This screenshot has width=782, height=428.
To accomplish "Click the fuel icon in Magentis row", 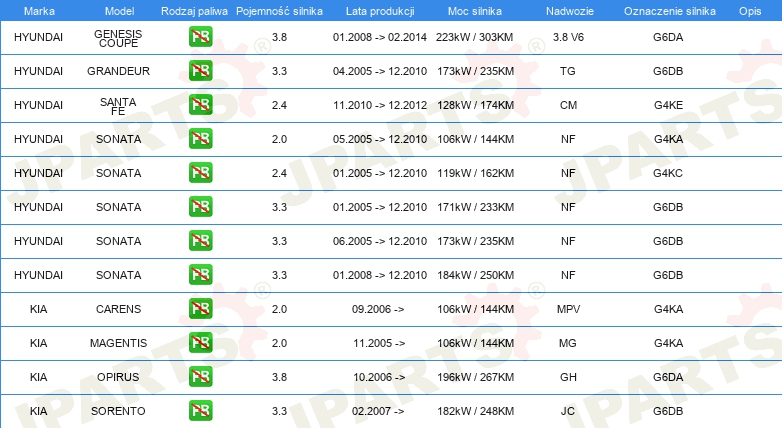I will tap(200, 343).
